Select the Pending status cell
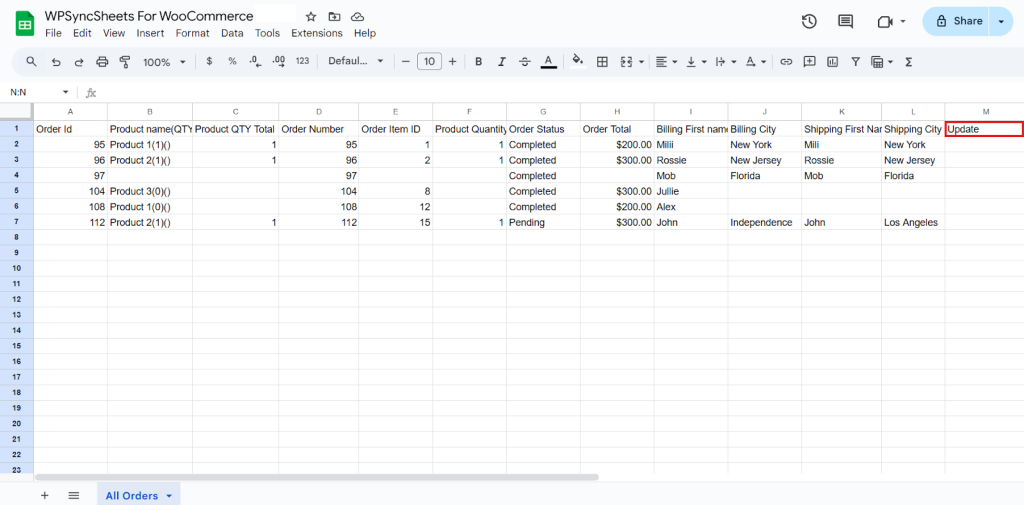The image size is (1024, 505). pos(543,222)
